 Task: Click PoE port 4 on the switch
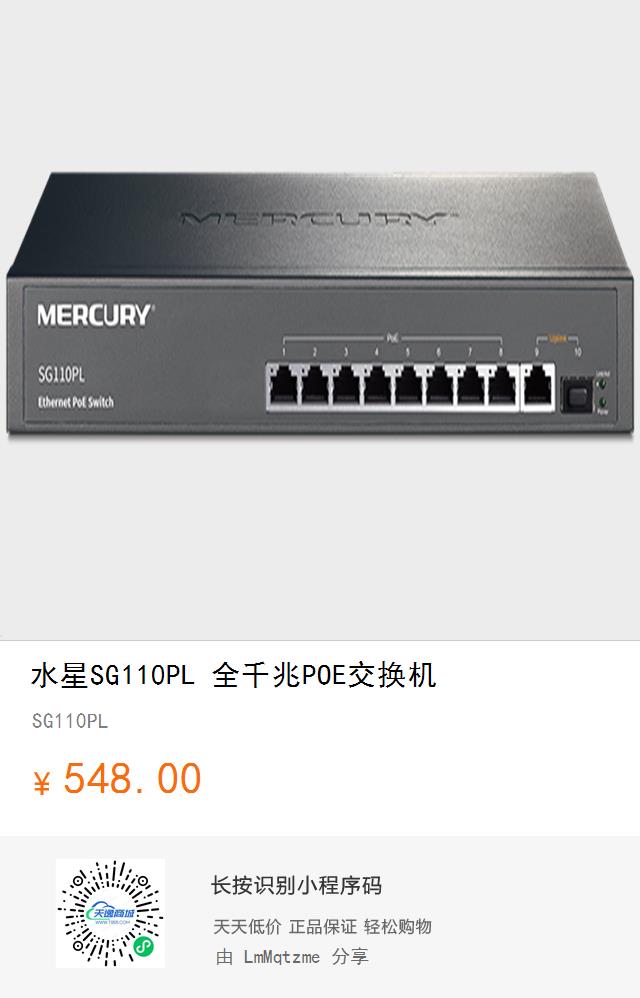[377, 386]
